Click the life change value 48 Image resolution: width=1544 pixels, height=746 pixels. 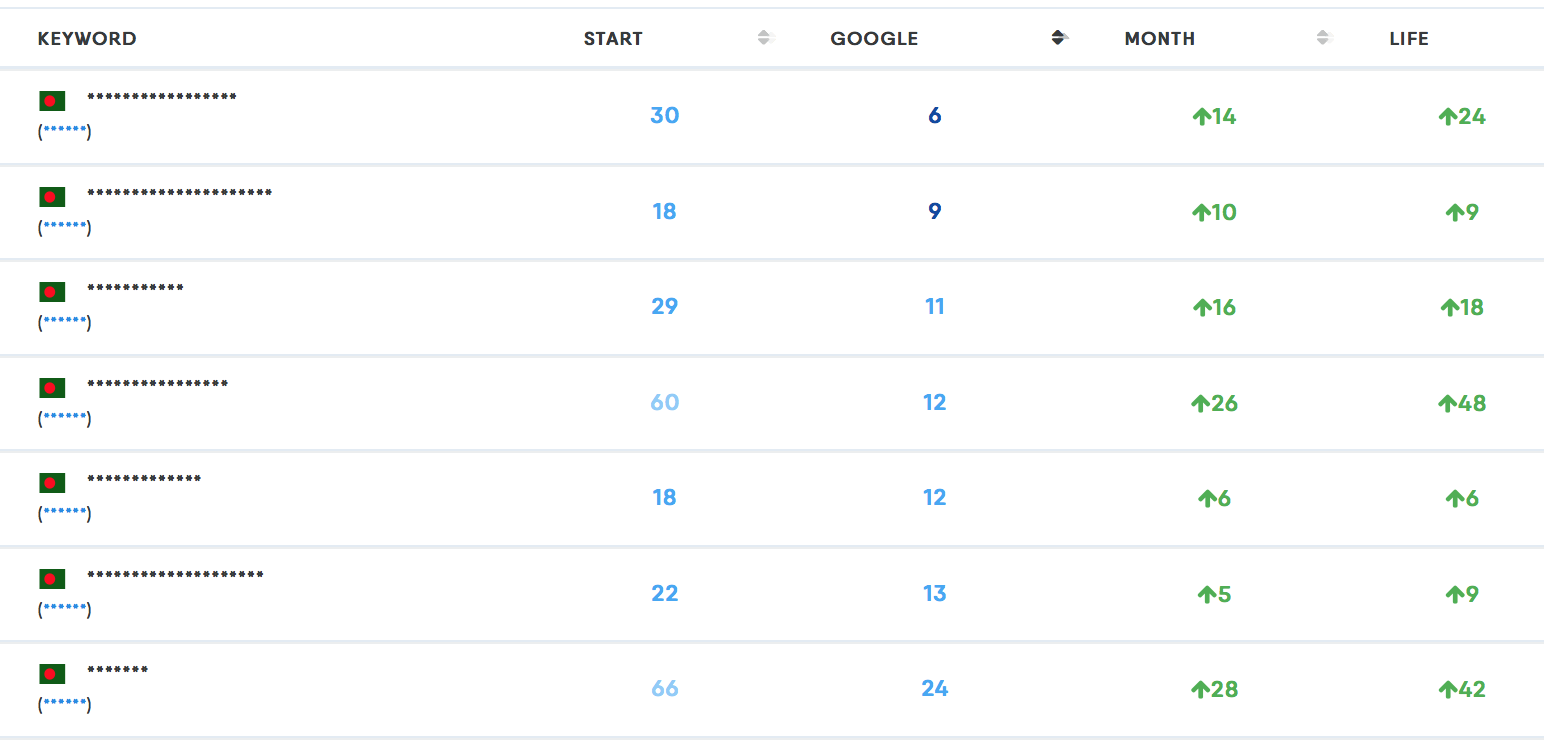coord(1471,404)
